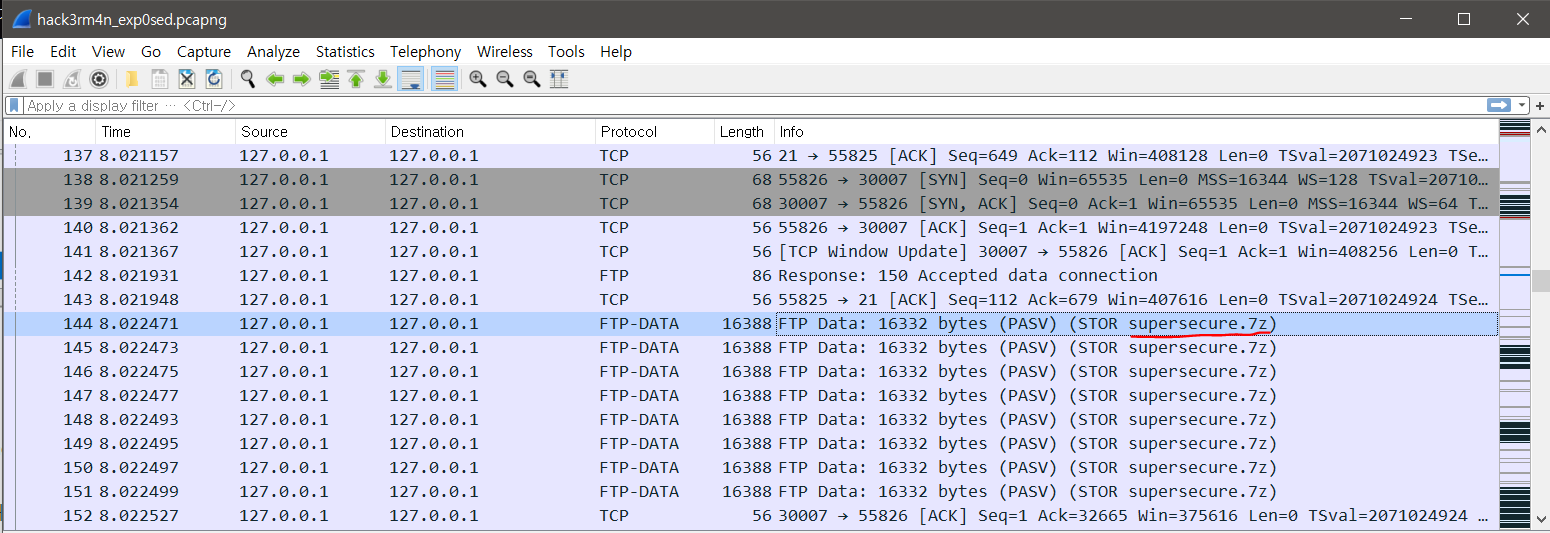The width and height of the screenshot is (1550, 533).
Task: Select packet 151 FTP-DATA row
Action: (750, 492)
